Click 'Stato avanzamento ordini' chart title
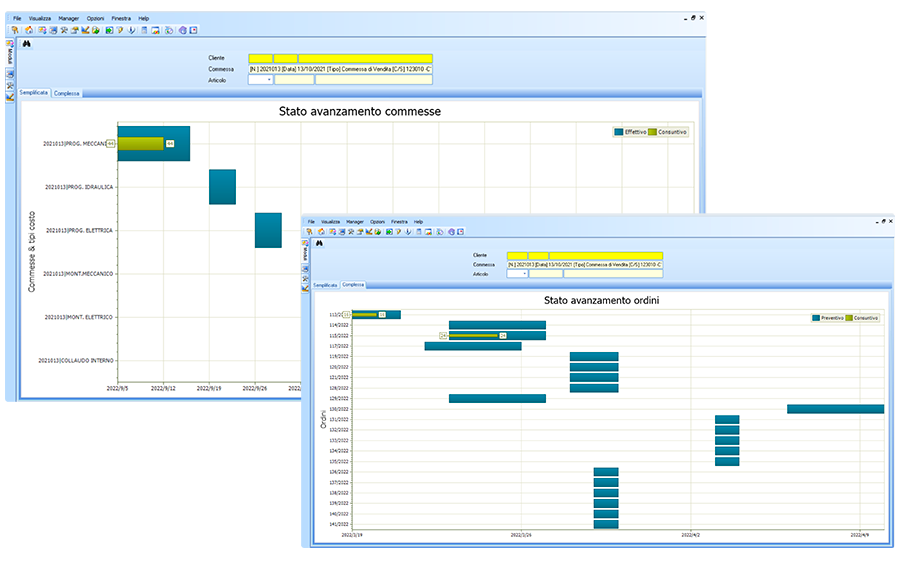900x563 pixels. [602, 300]
